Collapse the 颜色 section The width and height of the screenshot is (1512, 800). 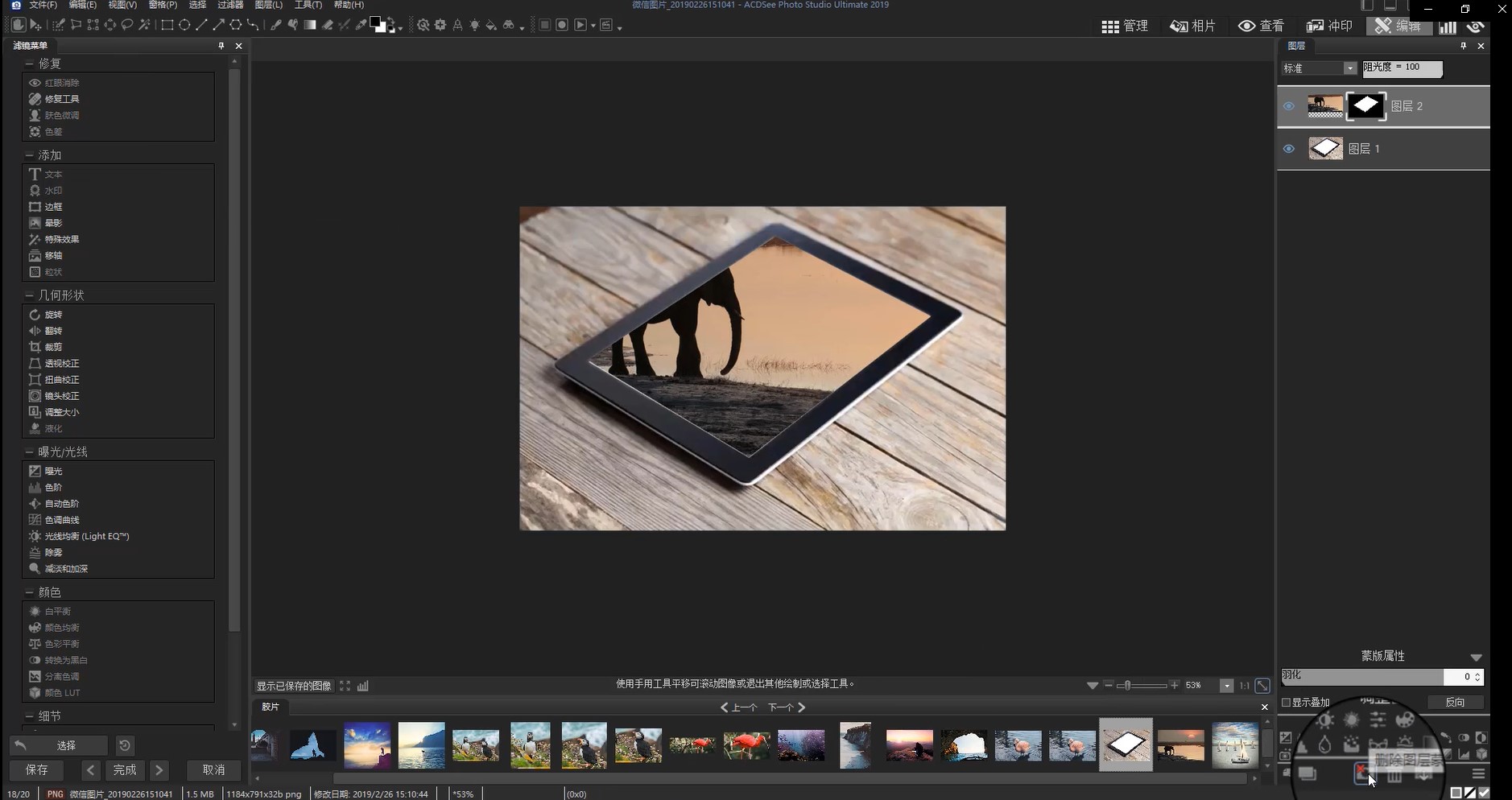29,592
